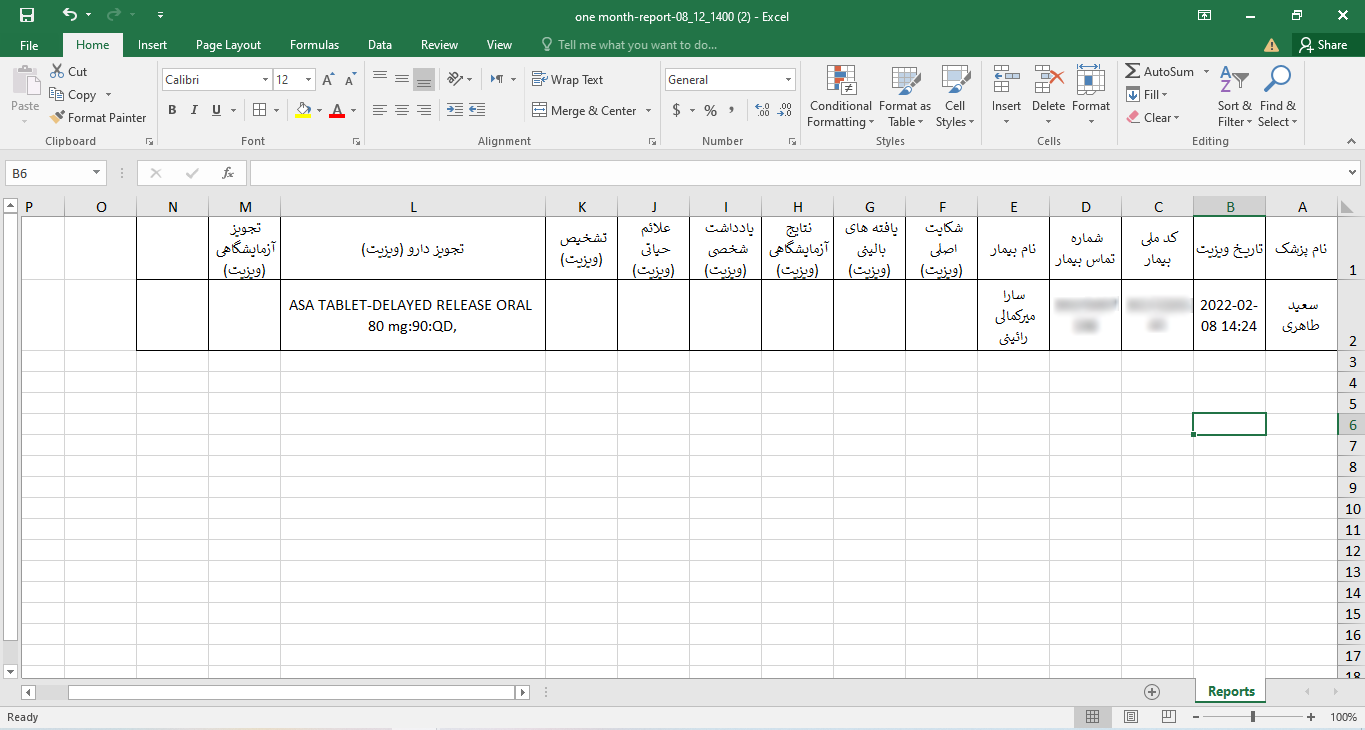
Task: Apply the yellow fill color
Action: point(303,110)
